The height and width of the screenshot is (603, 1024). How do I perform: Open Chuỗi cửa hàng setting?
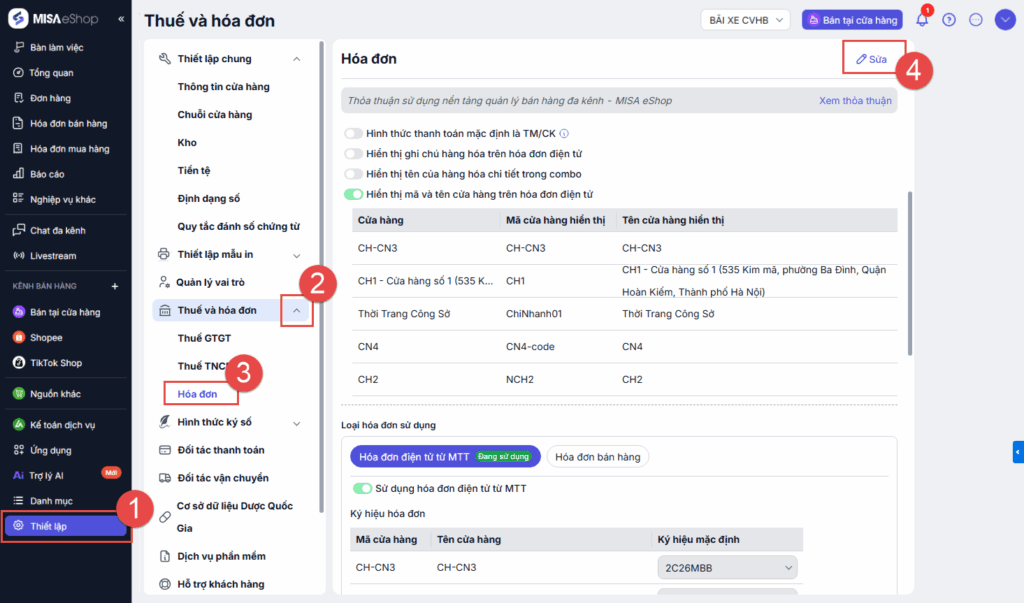(x=215, y=114)
